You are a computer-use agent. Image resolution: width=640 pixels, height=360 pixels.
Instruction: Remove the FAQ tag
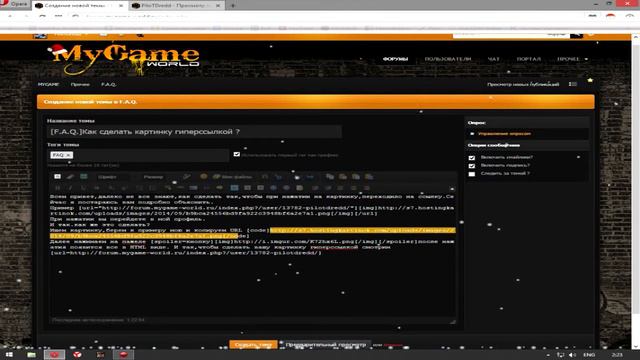point(68,155)
